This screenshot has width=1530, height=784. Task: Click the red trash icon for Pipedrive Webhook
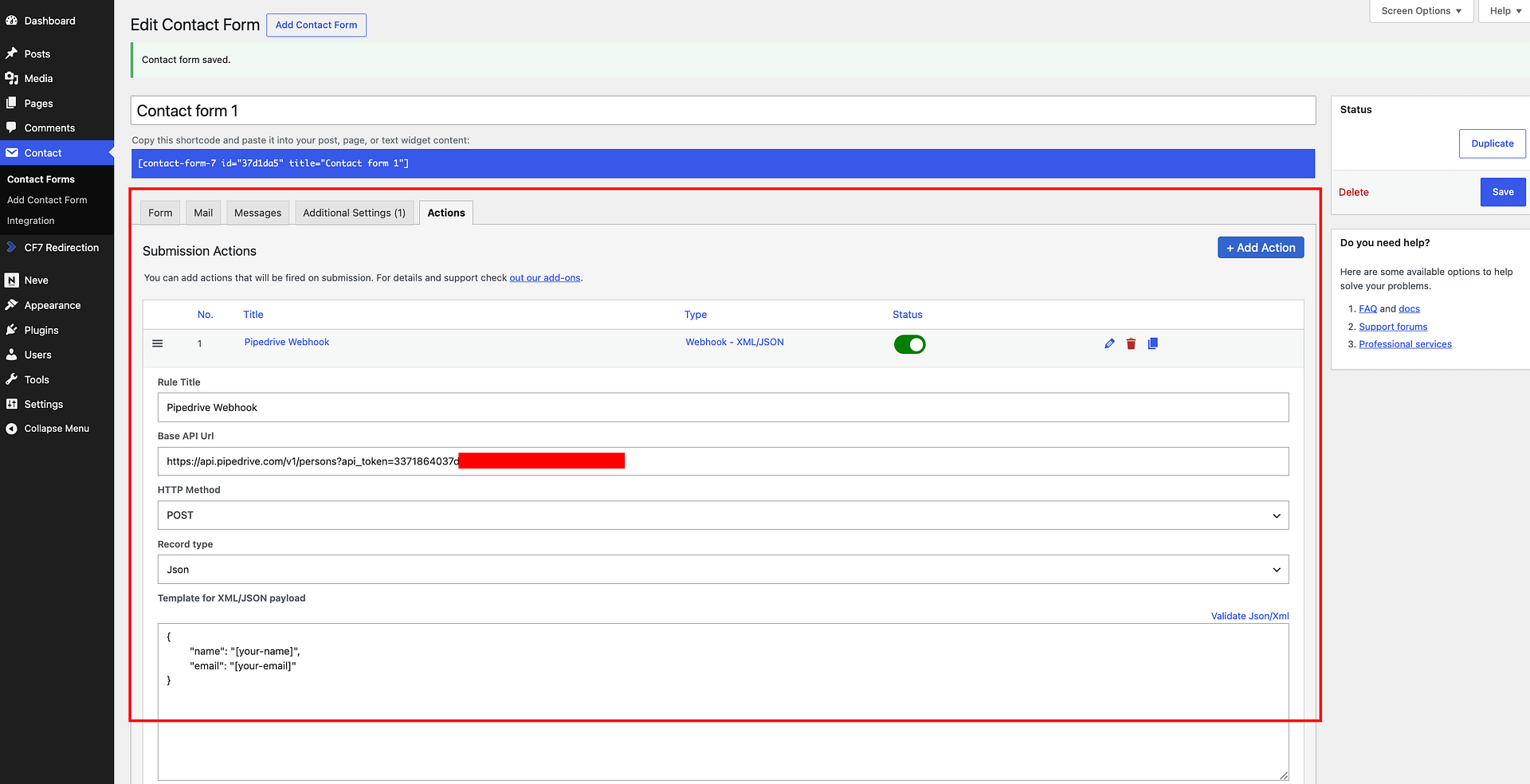click(1131, 343)
